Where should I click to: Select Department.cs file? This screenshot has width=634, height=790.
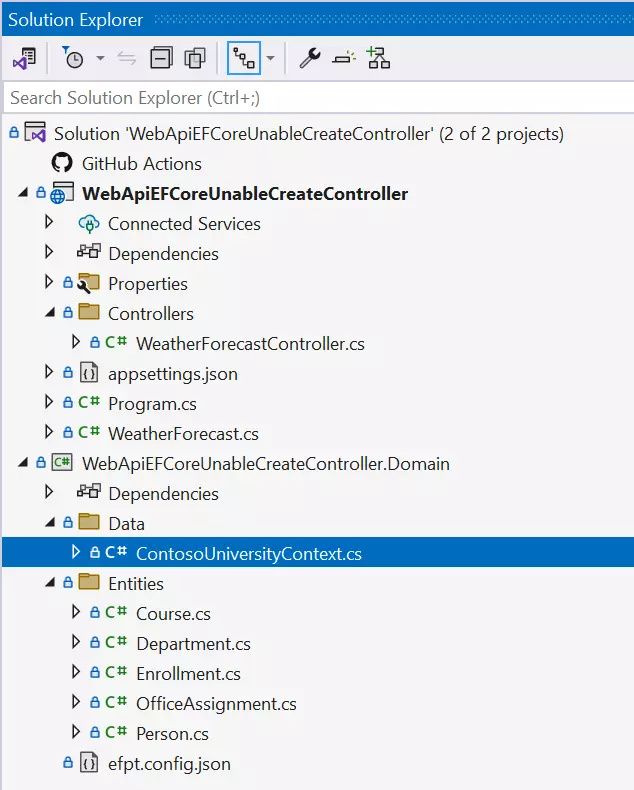point(193,644)
